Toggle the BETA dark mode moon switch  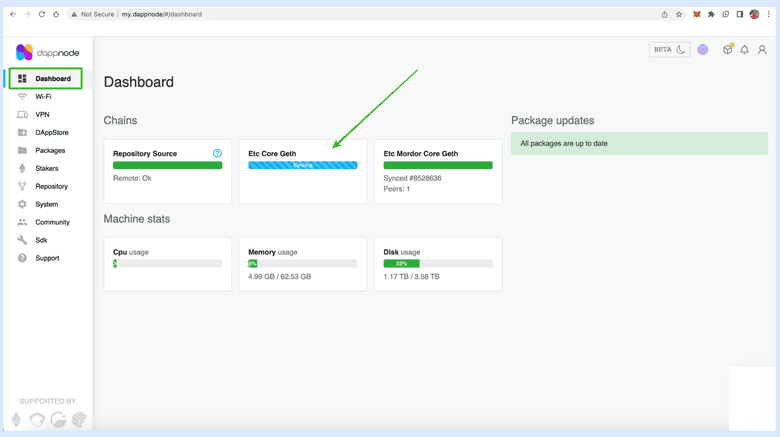pyautogui.click(x=669, y=49)
